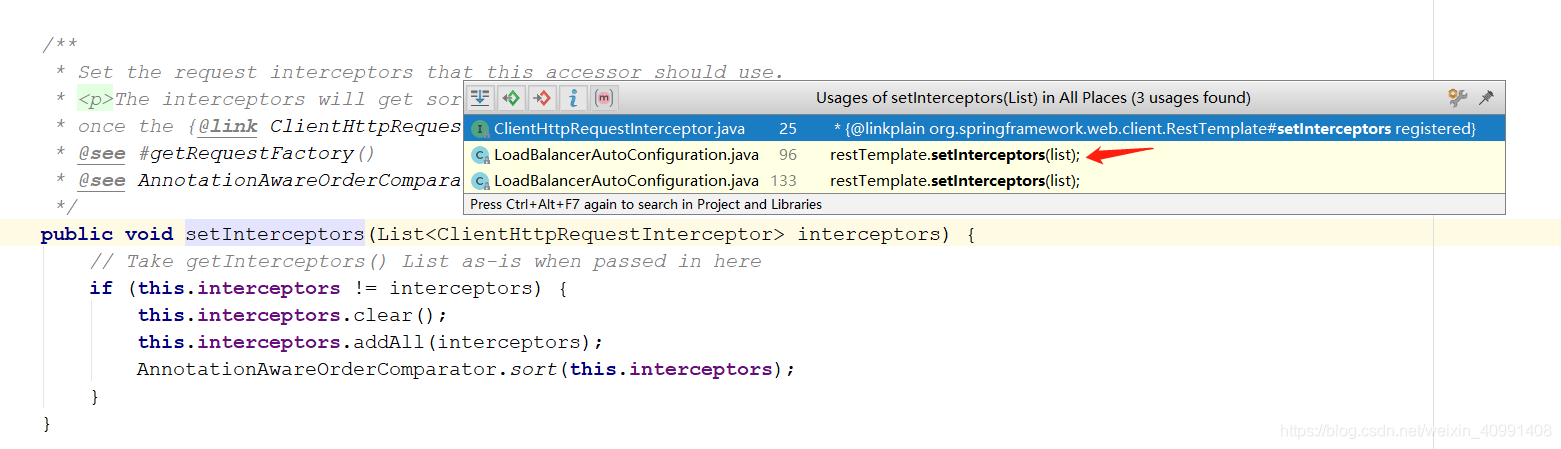Click restTemplate.setInterceptors(list) on line 96 row

pos(955,155)
